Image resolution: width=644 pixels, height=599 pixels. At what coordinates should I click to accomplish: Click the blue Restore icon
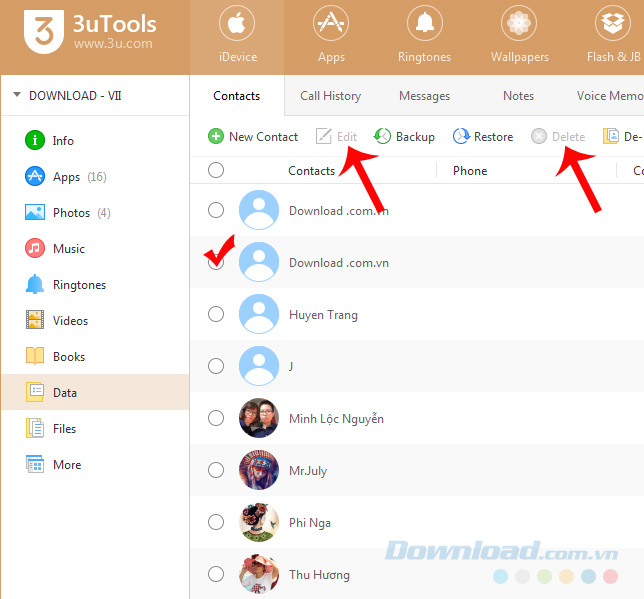pos(461,136)
